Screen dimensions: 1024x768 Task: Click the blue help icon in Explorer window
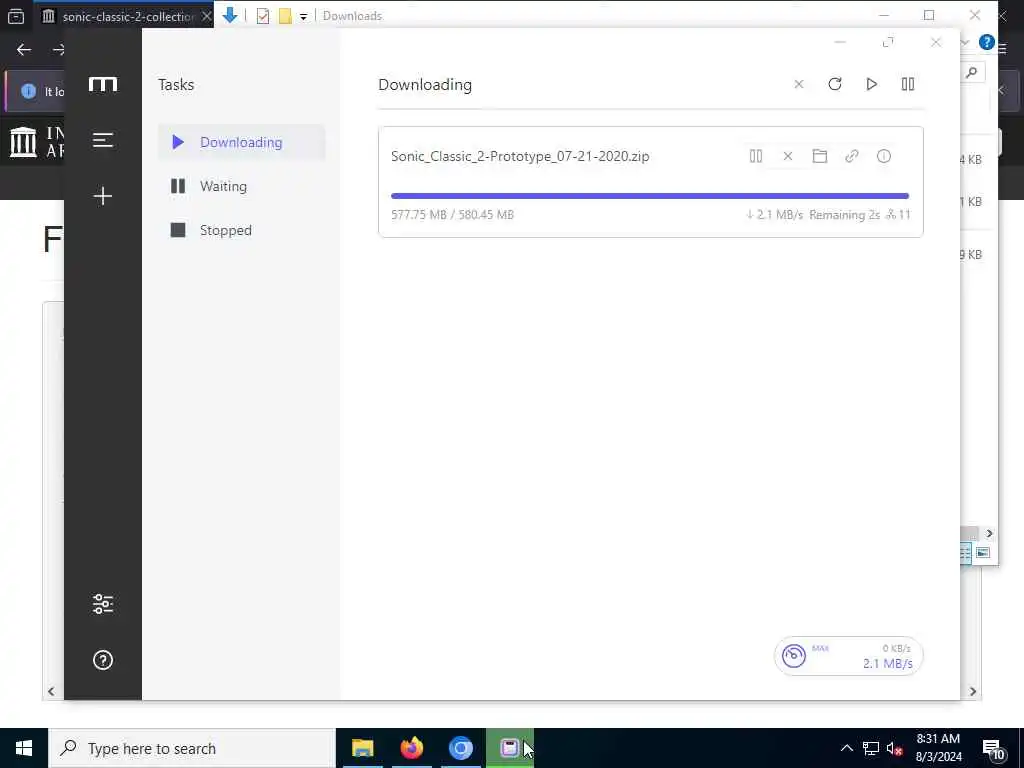[987, 42]
